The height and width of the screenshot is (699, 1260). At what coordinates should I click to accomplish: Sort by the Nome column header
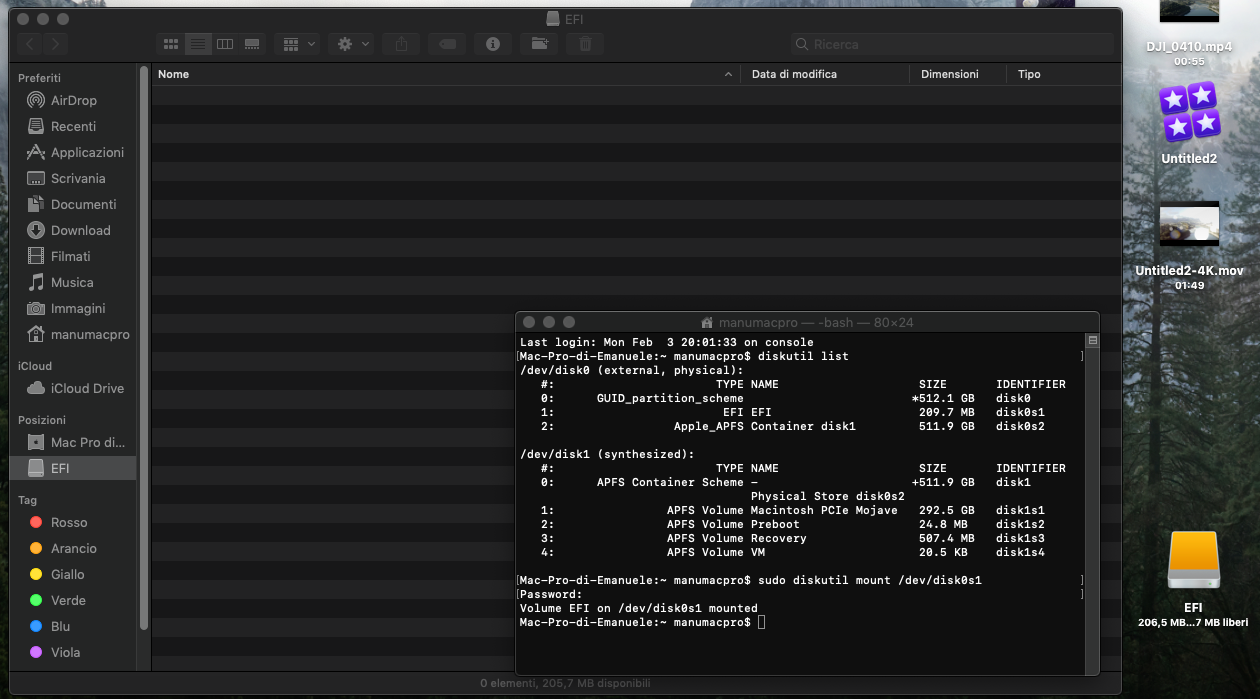(445, 74)
